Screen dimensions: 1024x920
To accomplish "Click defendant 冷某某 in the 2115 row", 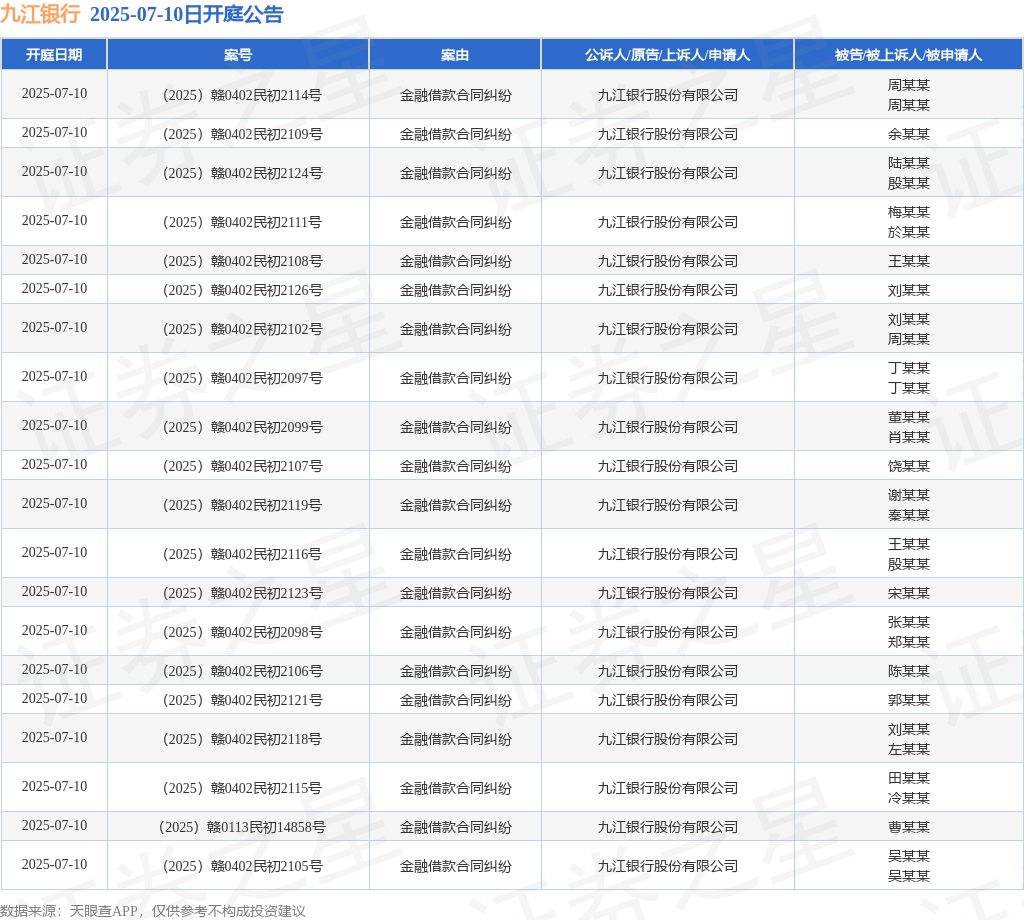I will coord(908,798).
